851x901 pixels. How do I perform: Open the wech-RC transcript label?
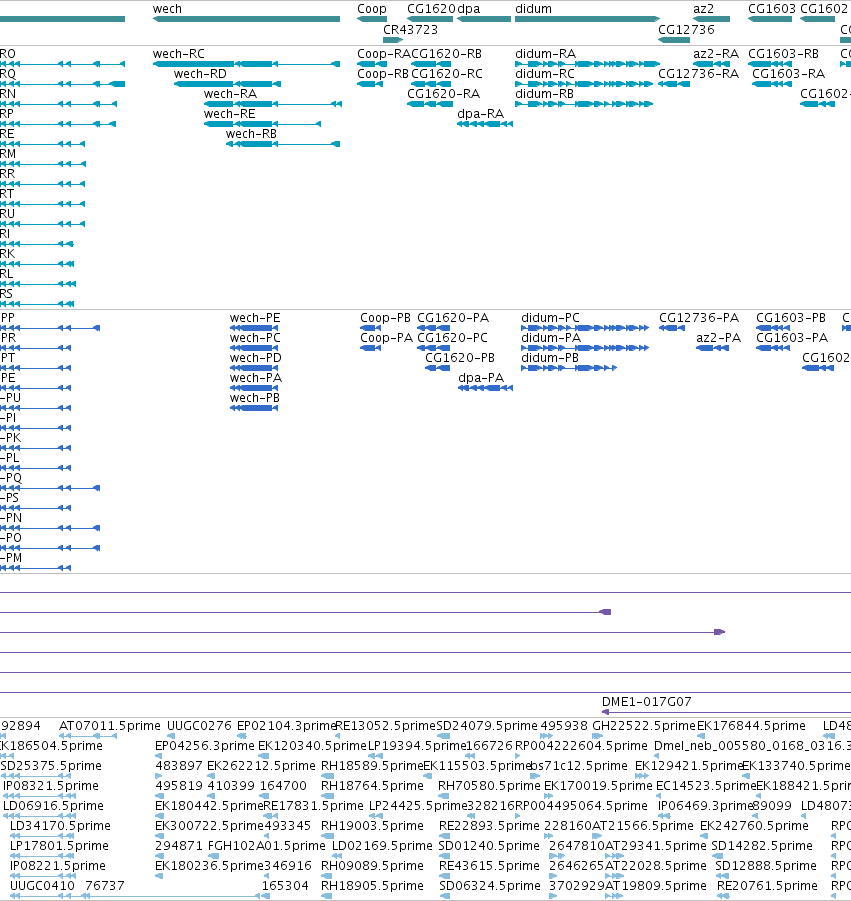tap(179, 53)
